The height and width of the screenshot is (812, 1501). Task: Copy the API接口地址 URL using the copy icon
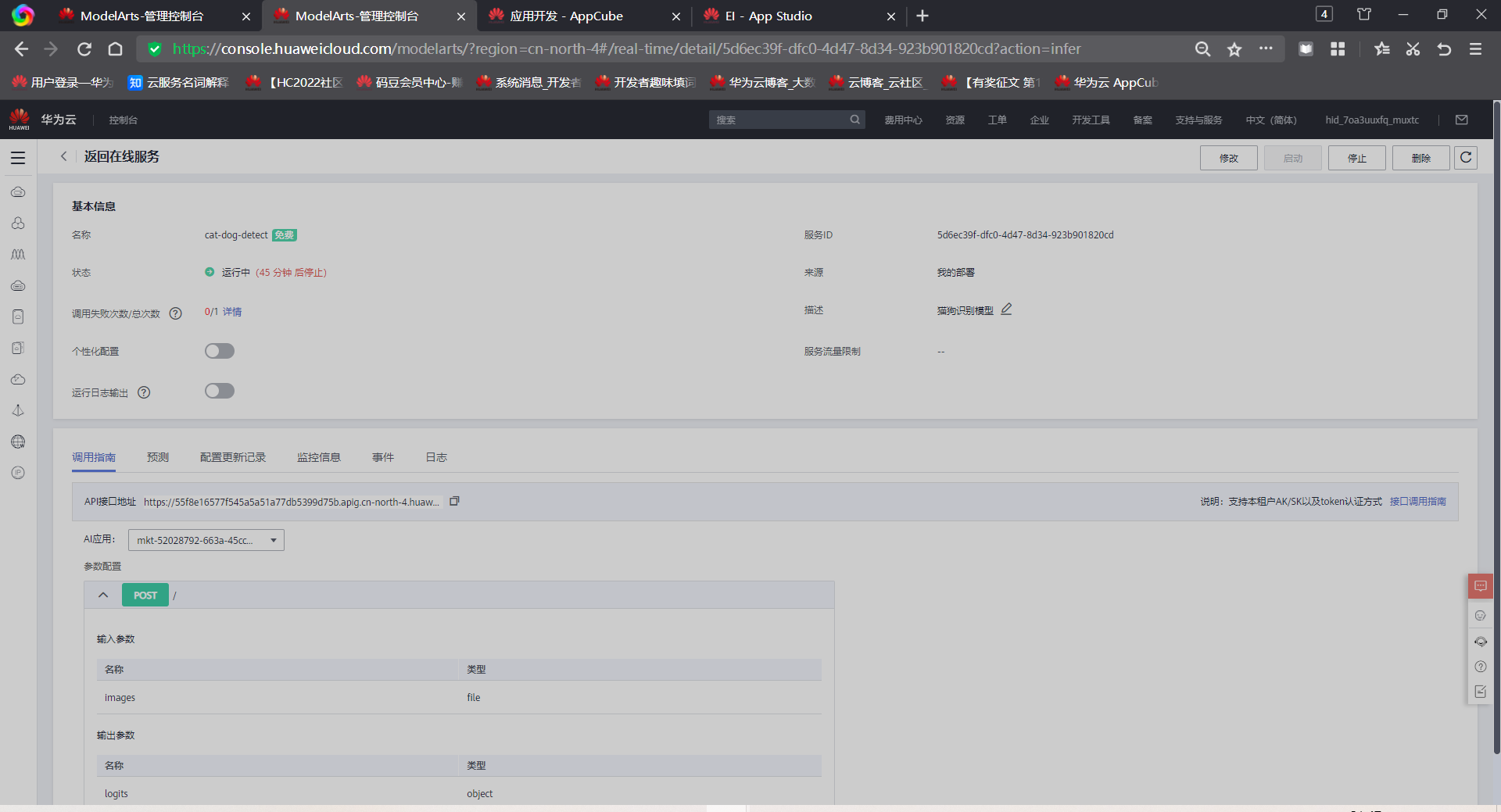pos(454,501)
